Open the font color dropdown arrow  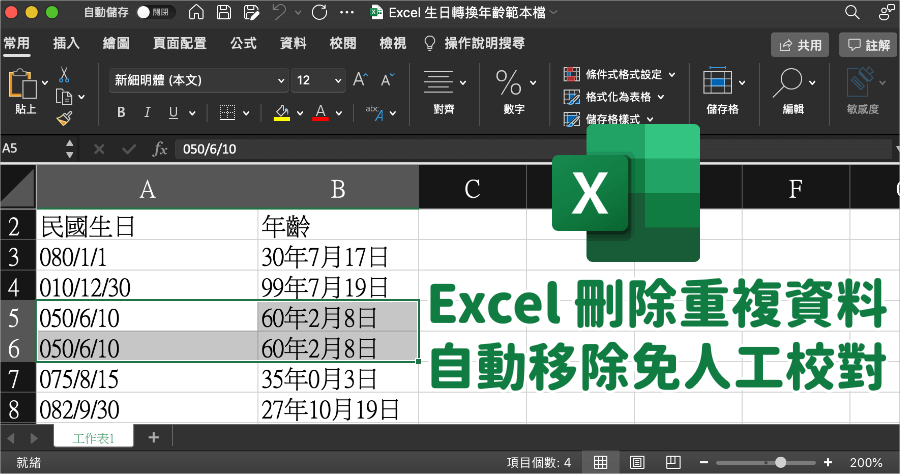(339, 113)
